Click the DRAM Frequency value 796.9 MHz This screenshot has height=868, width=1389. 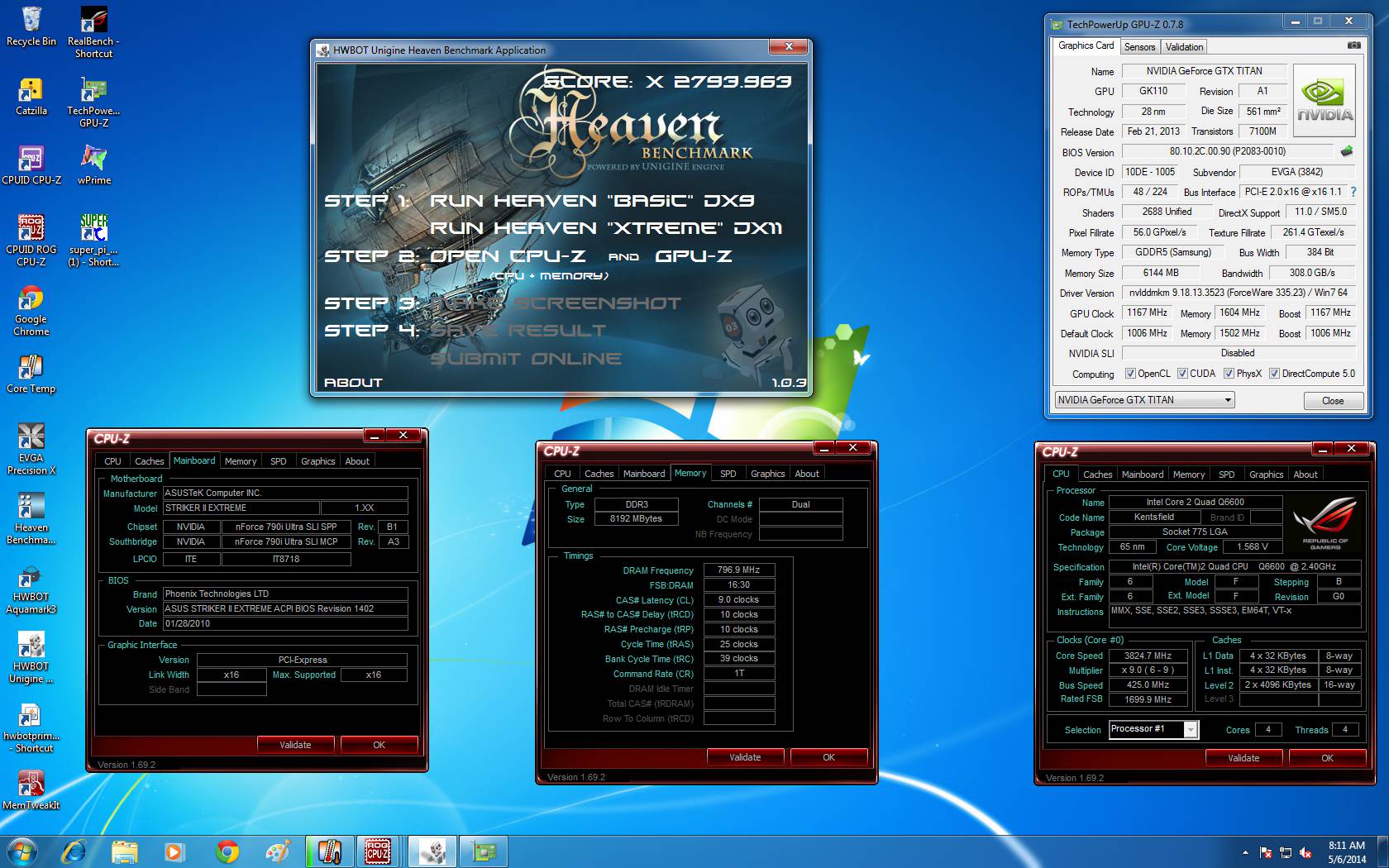coord(739,570)
